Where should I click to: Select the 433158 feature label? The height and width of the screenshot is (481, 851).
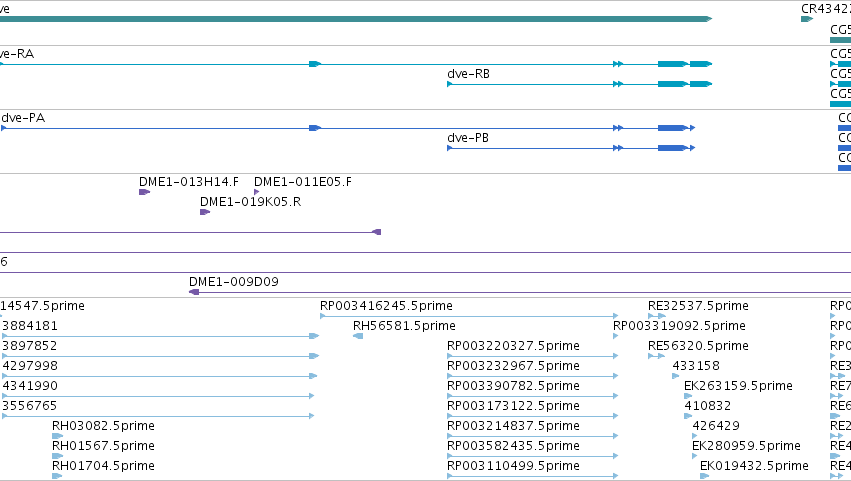pyautogui.click(x=696, y=366)
